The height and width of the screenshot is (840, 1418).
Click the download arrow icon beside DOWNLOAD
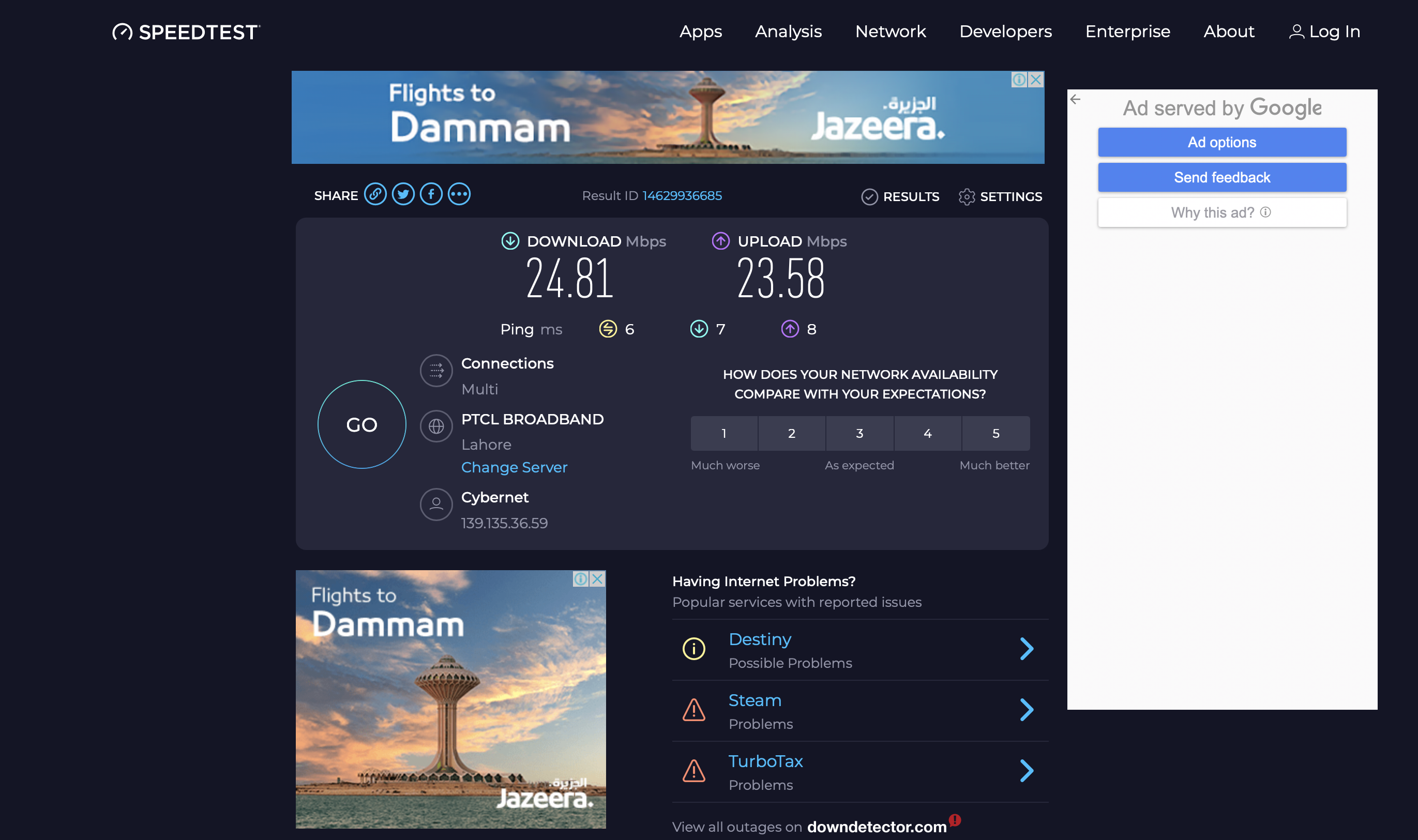point(510,241)
